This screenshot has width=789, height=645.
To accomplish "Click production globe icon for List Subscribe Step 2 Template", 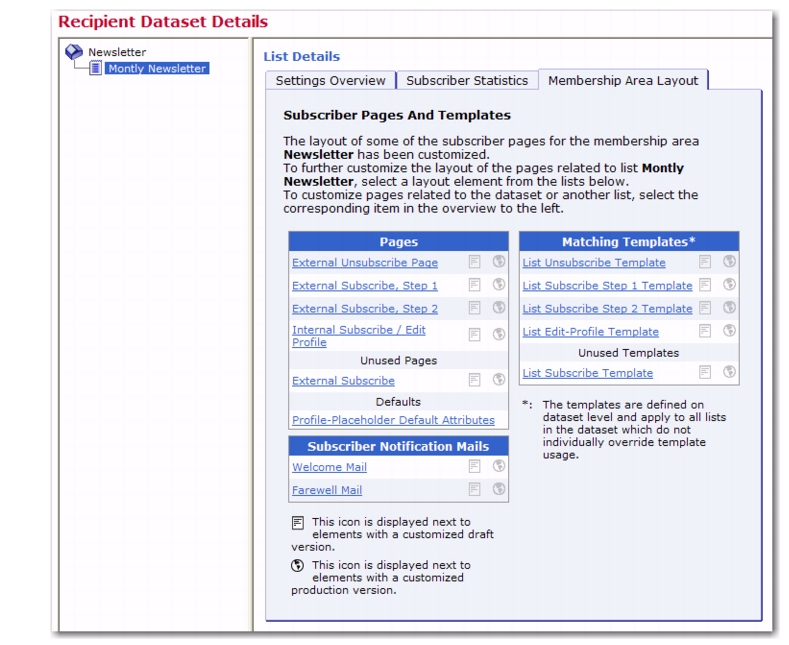I will [x=729, y=307].
